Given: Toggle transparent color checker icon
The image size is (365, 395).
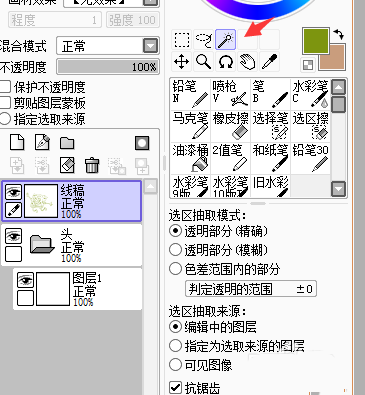Looking at the screenshot, I should 308,65.
